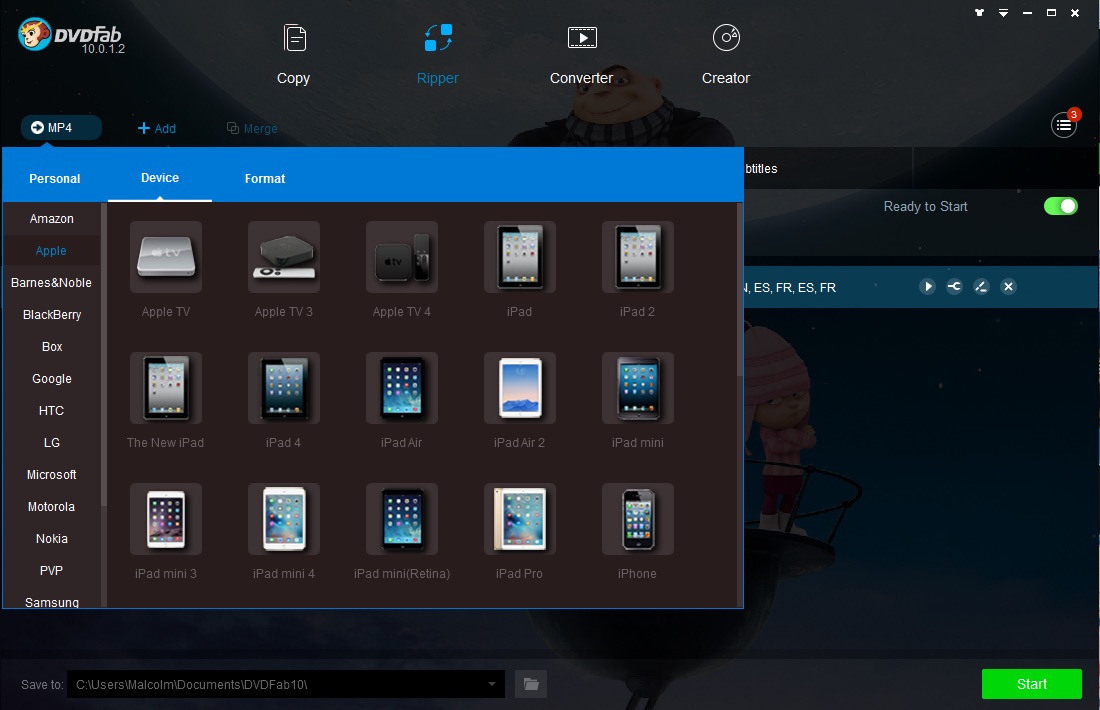Start the ripping process
The height and width of the screenshot is (710, 1100).
pyautogui.click(x=1031, y=684)
